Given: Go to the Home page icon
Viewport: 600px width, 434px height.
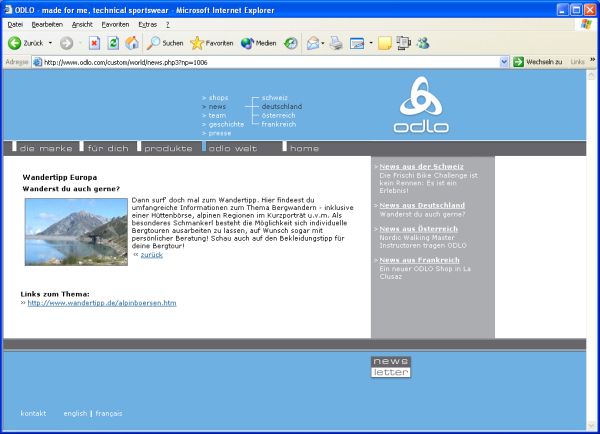Looking at the screenshot, I should pyautogui.click(x=132, y=43).
